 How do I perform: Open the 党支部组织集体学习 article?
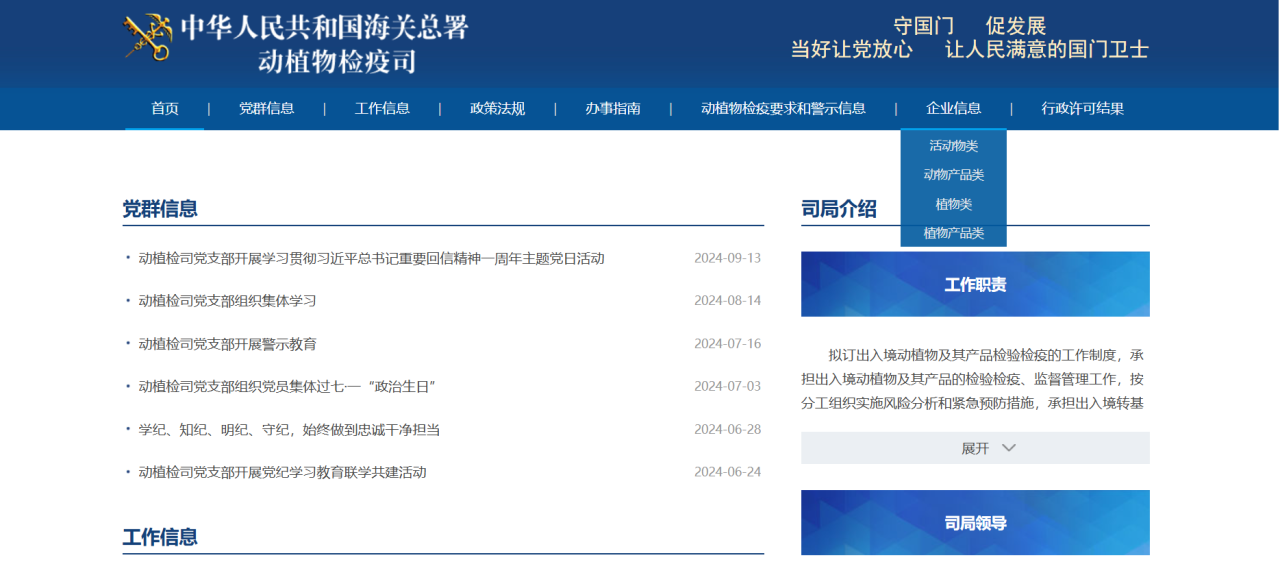coord(227,301)
